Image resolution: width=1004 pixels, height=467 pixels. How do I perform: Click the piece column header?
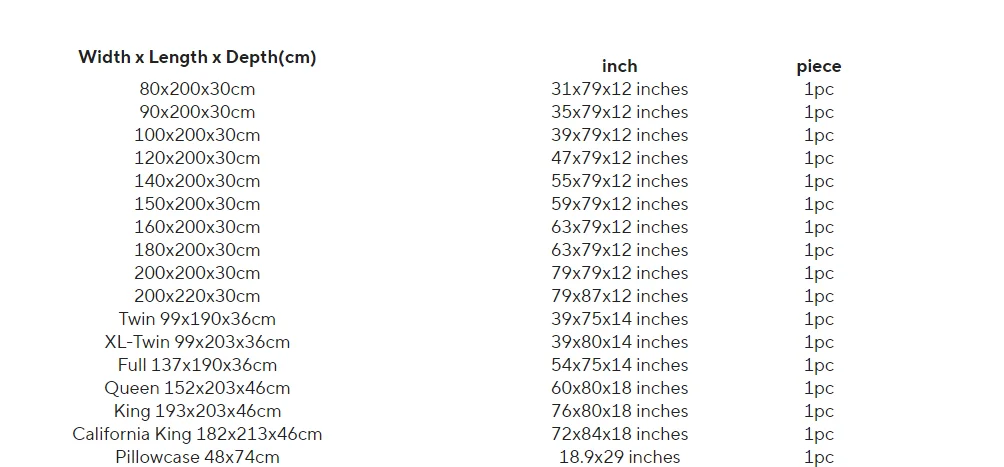818,66
